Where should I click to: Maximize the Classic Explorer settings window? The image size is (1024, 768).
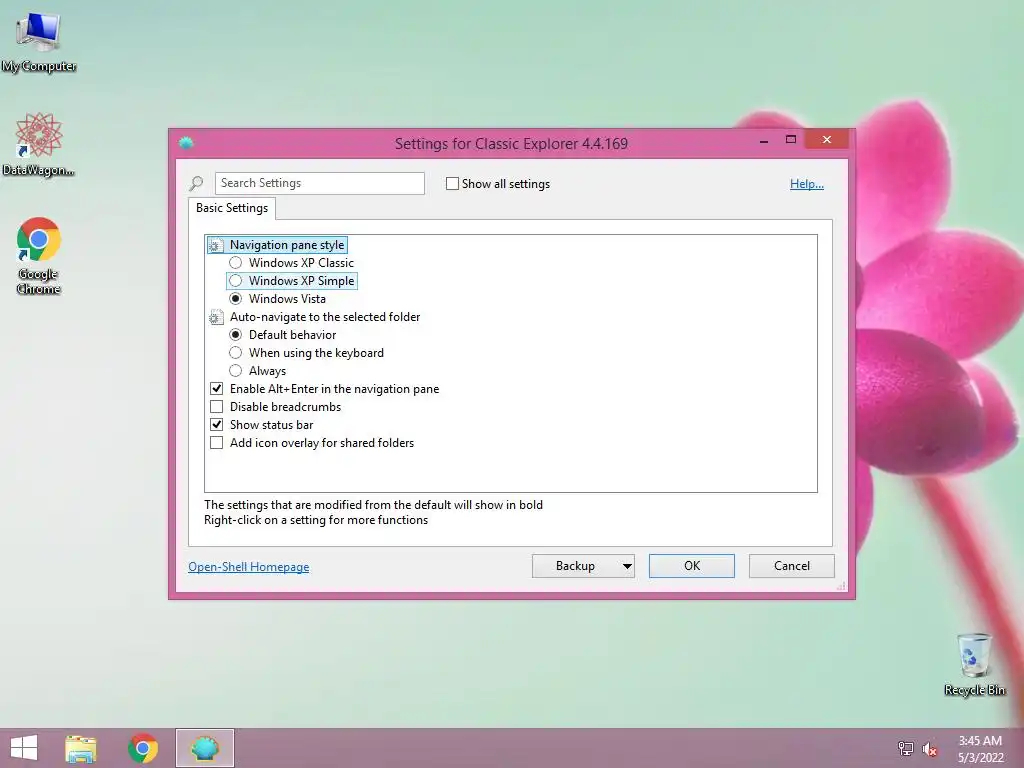point(791,140)
